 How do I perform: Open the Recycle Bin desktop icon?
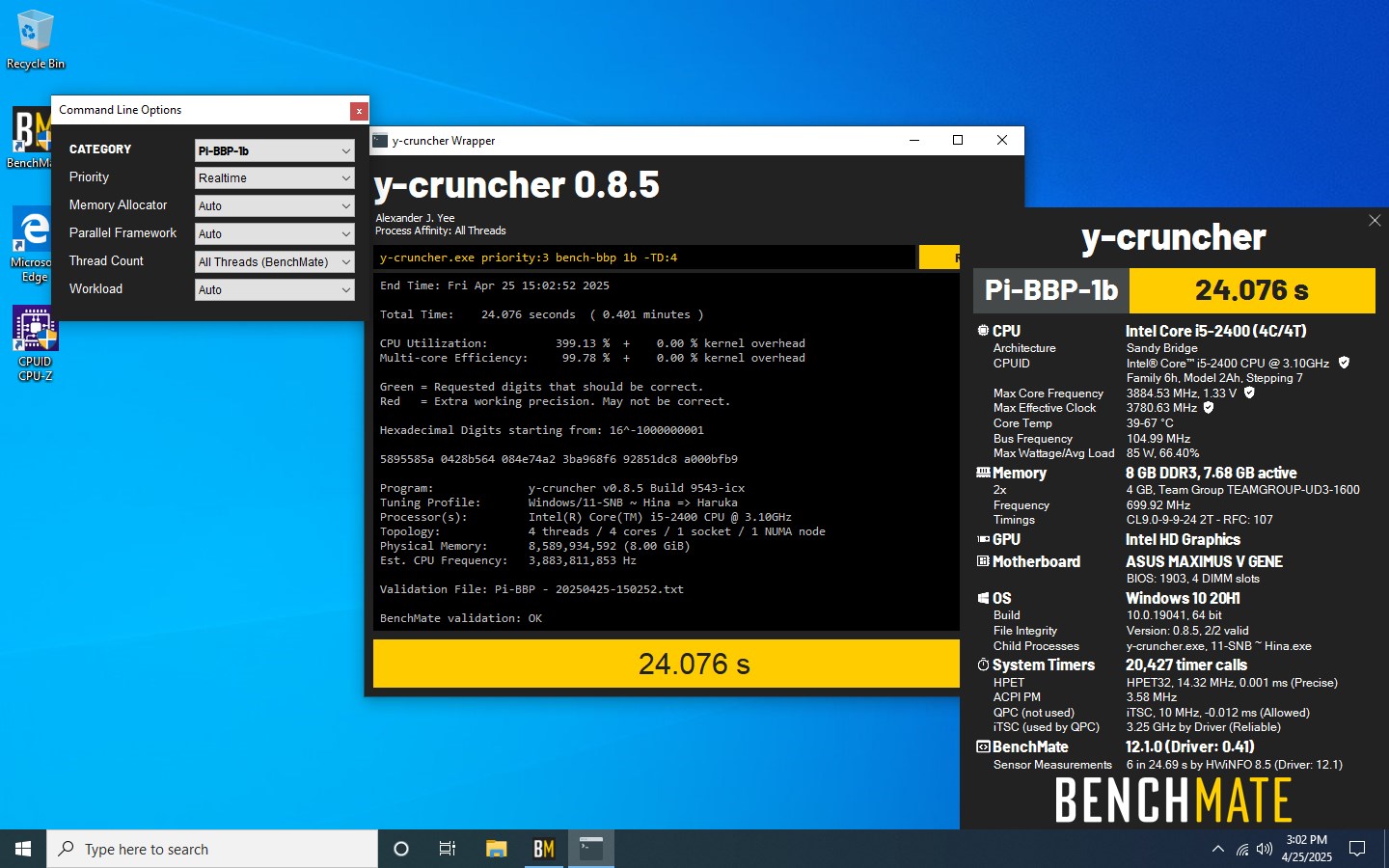click(x=35, y=40)
